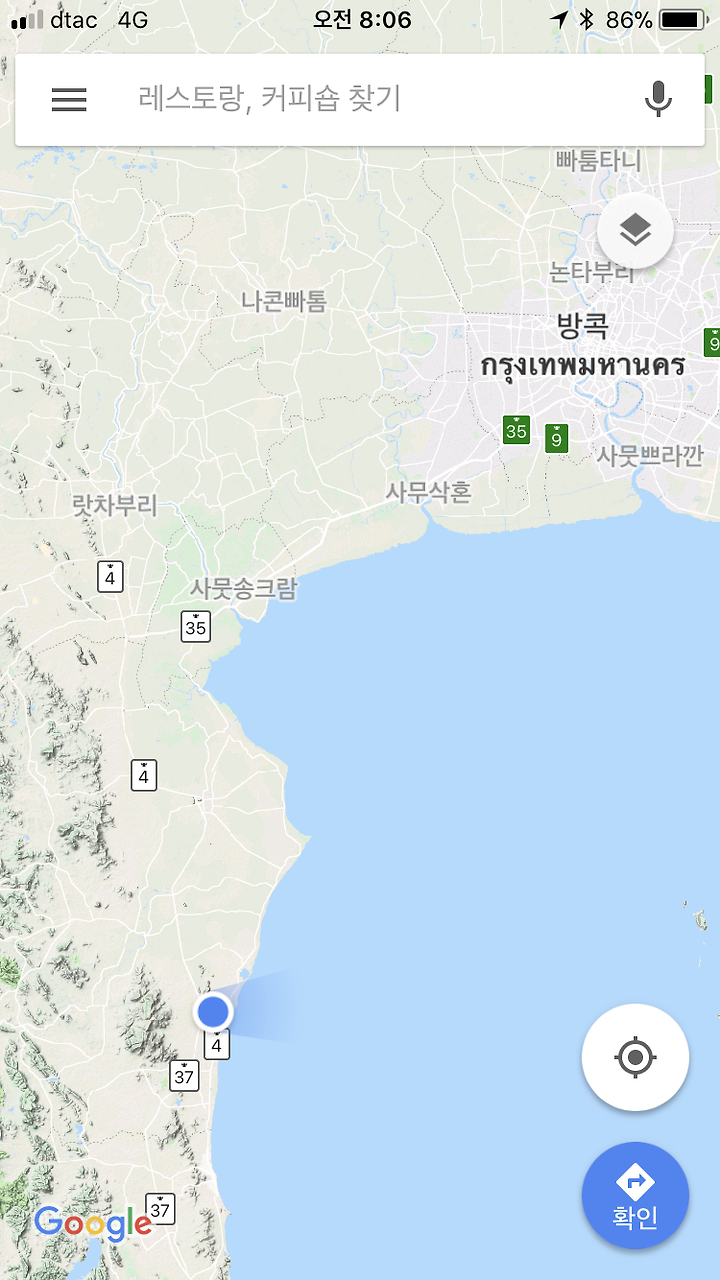
Task: Tap the blue current location dot
Action: point(213,1012)
